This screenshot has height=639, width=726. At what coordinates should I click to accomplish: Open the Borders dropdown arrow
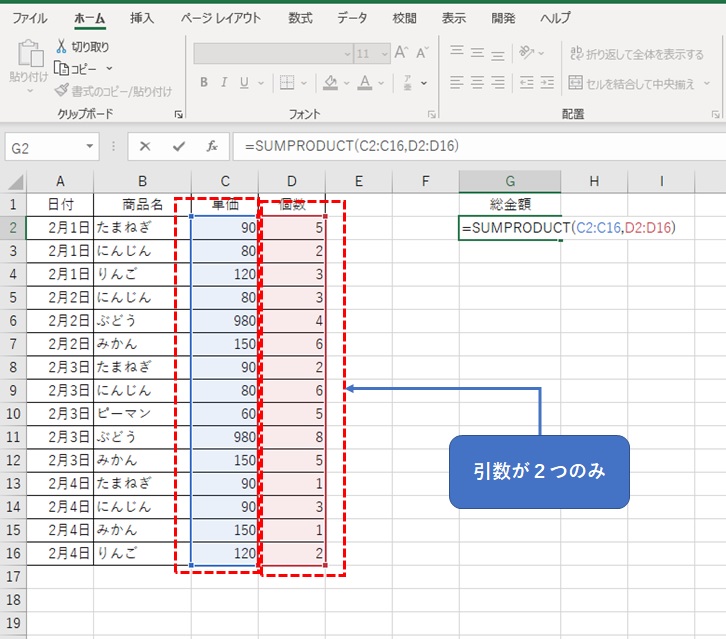(304, 83)
